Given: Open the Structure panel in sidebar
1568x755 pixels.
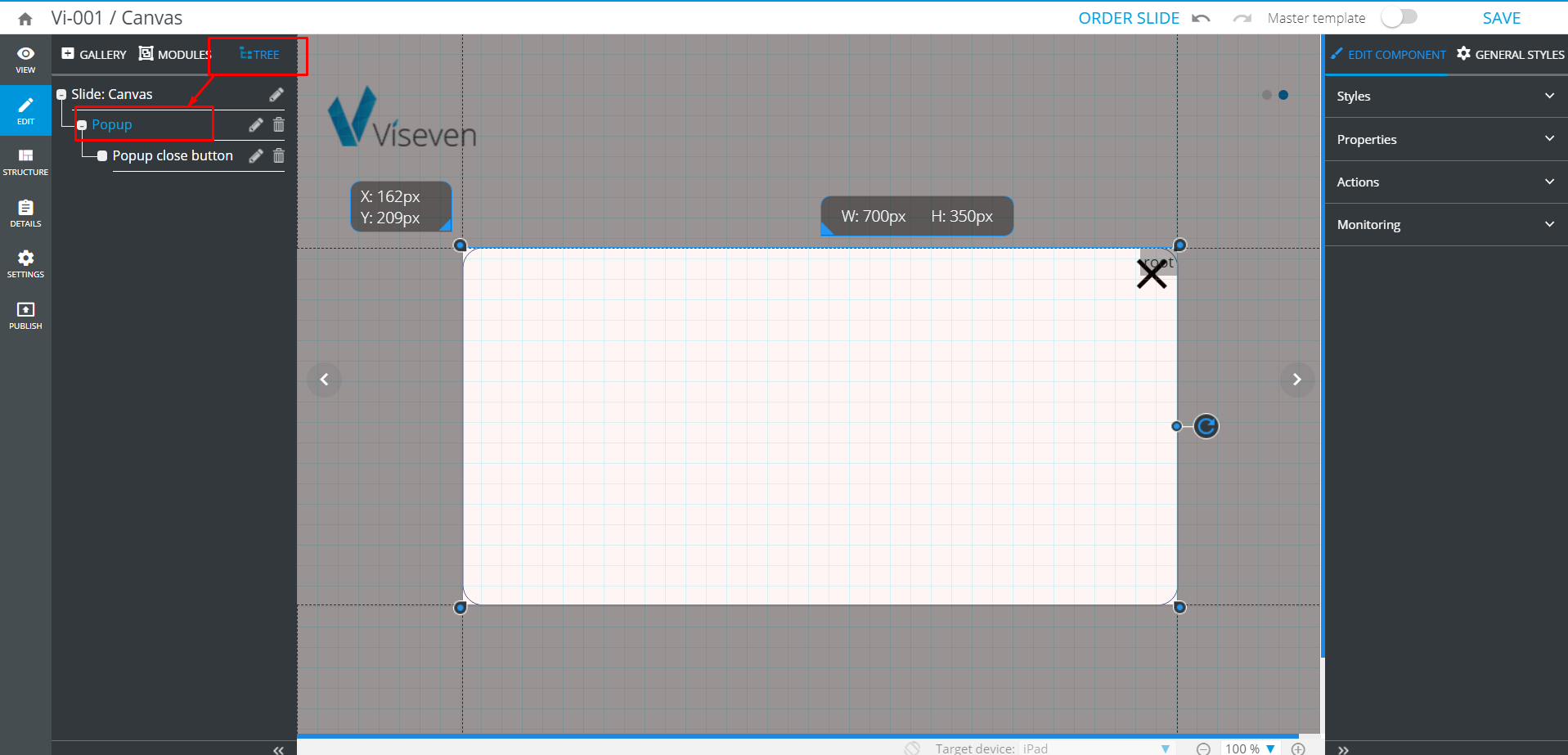Looking at the screenshot, I should [x=25, y=161].
